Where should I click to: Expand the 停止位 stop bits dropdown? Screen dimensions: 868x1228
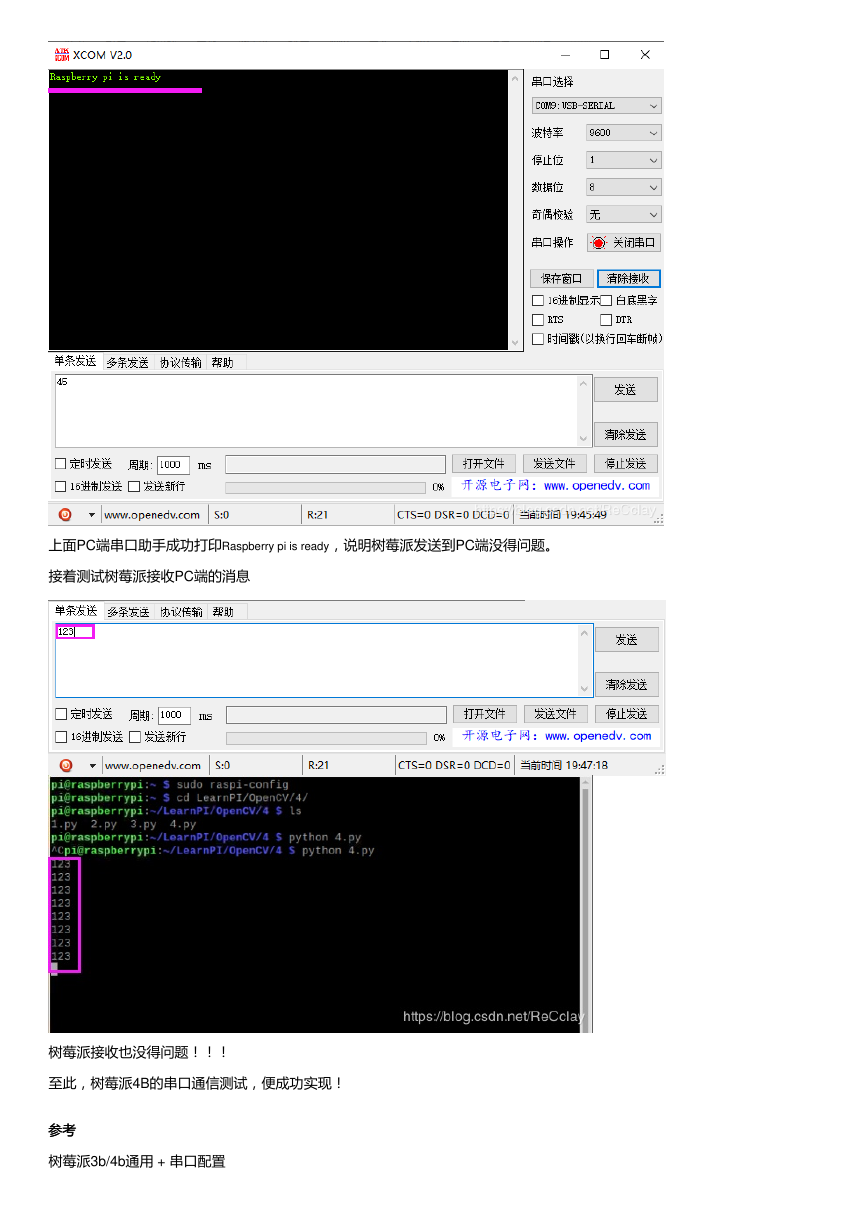point(624,160)
